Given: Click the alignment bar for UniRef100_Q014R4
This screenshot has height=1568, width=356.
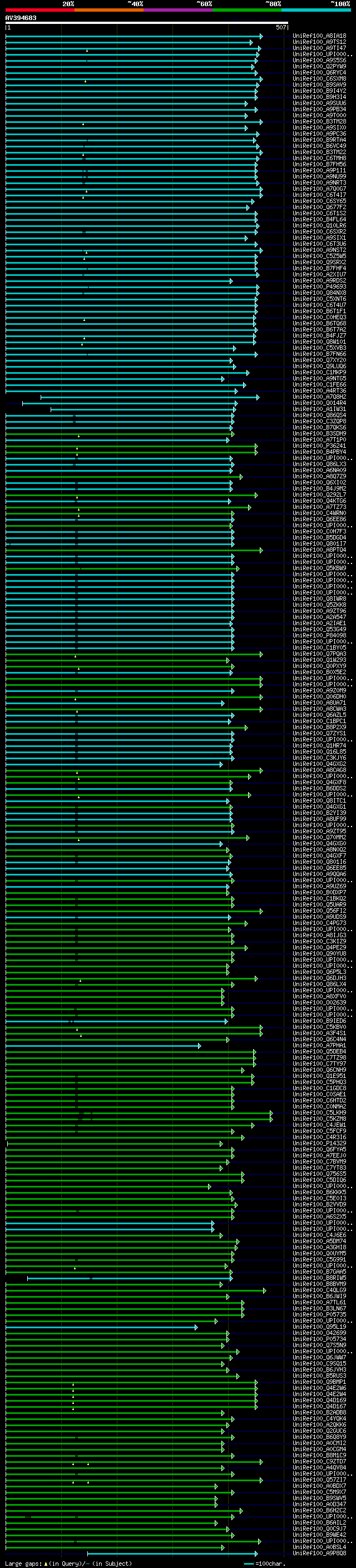Looking at the screenshot, I should coord(130,403).
